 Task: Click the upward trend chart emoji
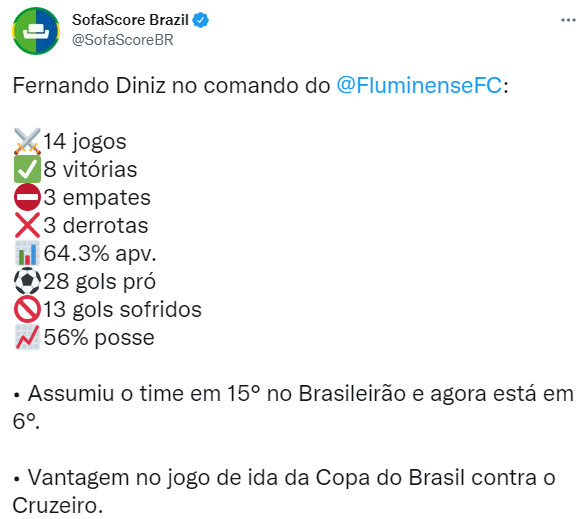(27, 337)
